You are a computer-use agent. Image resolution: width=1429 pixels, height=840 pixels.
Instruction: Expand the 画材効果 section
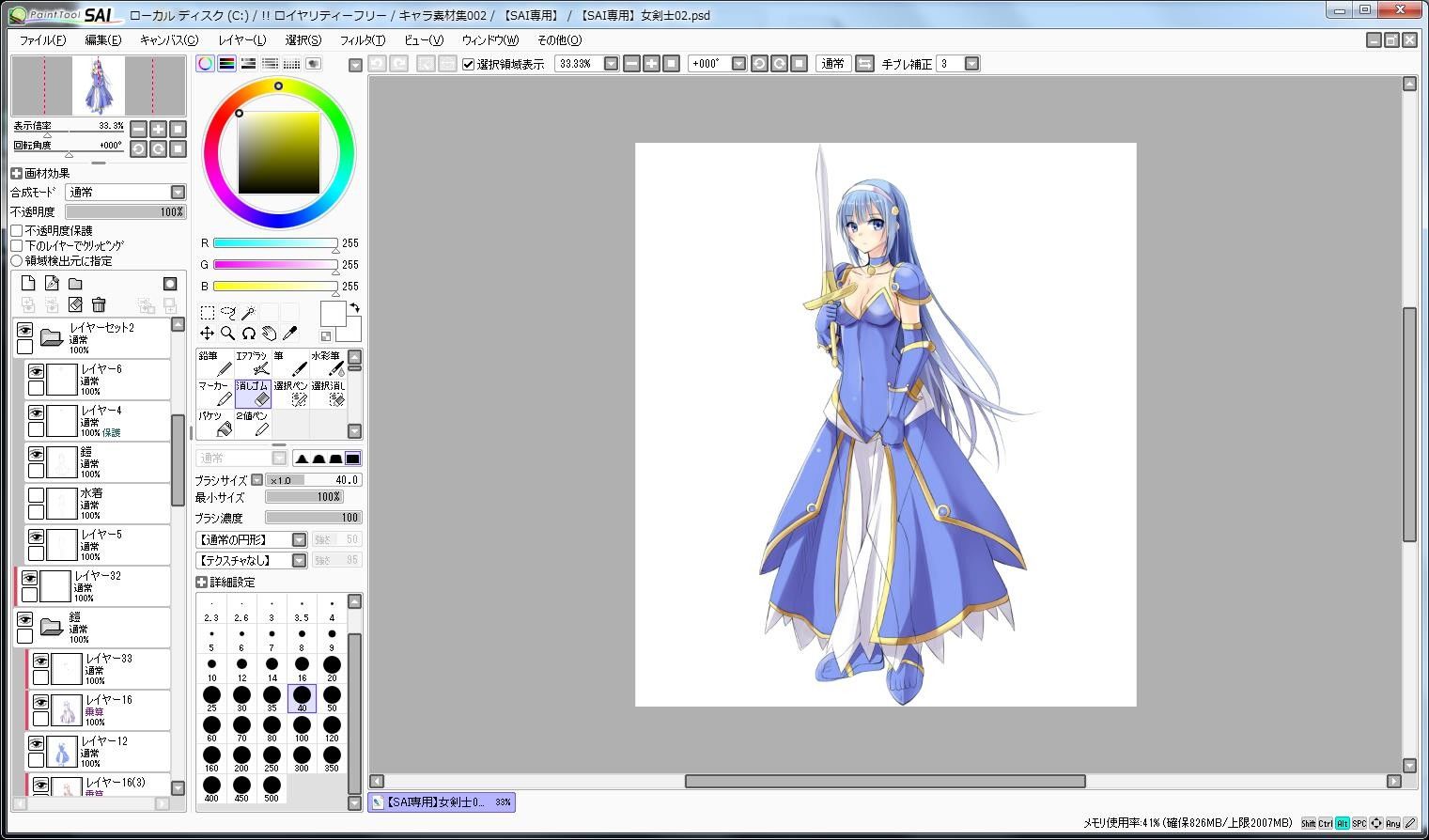(x=16, y=174)
